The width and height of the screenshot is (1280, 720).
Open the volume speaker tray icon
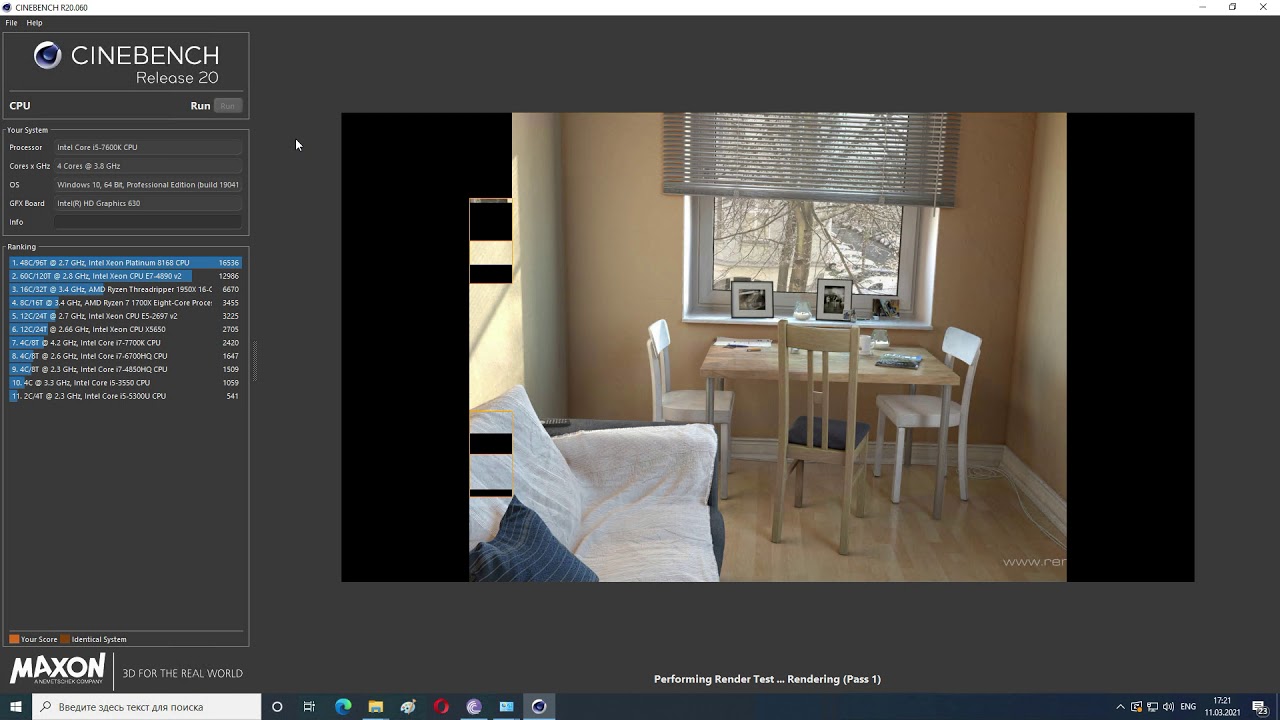[1168, 707]
